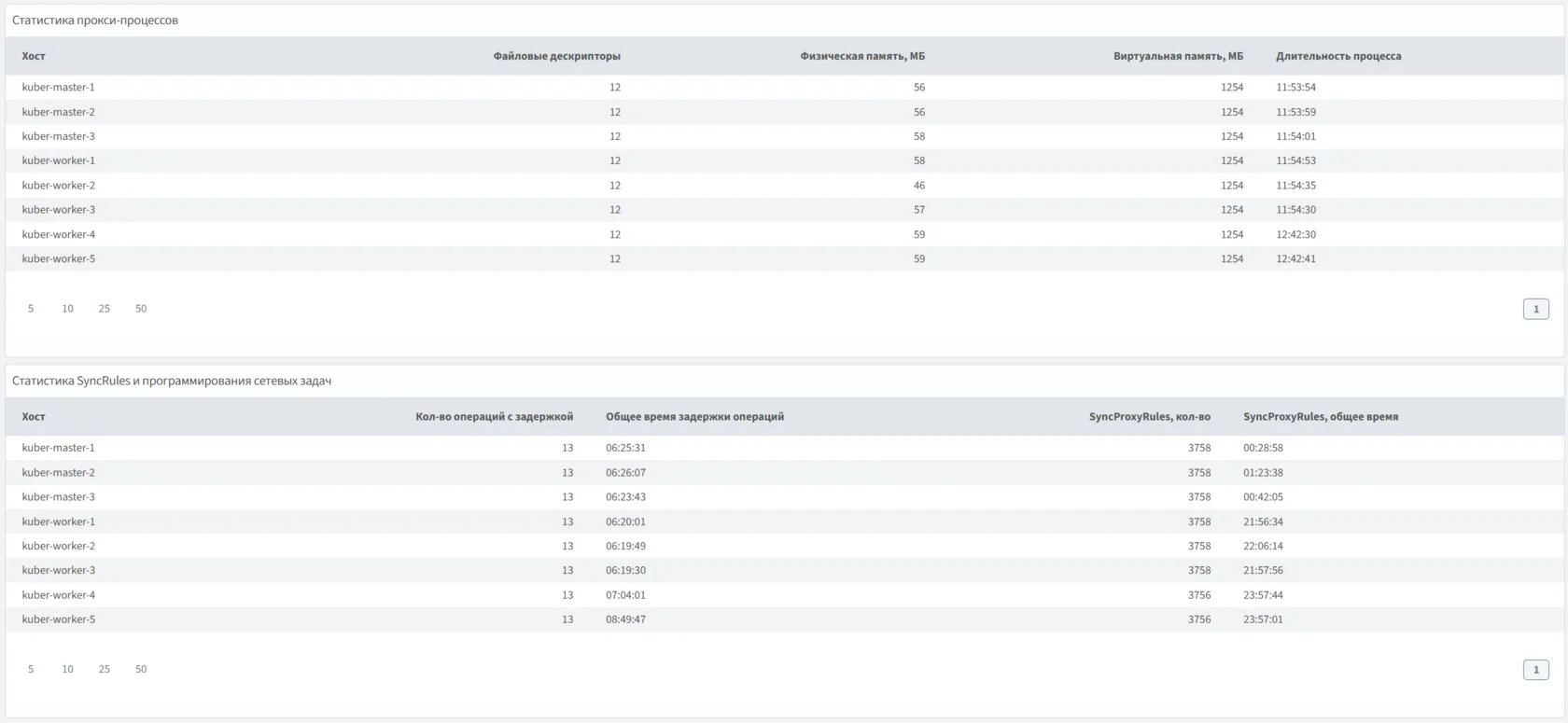Show 10 rows in SyncRules table
The height and width of the screenshot is (723, 1568).
[67, 669]
